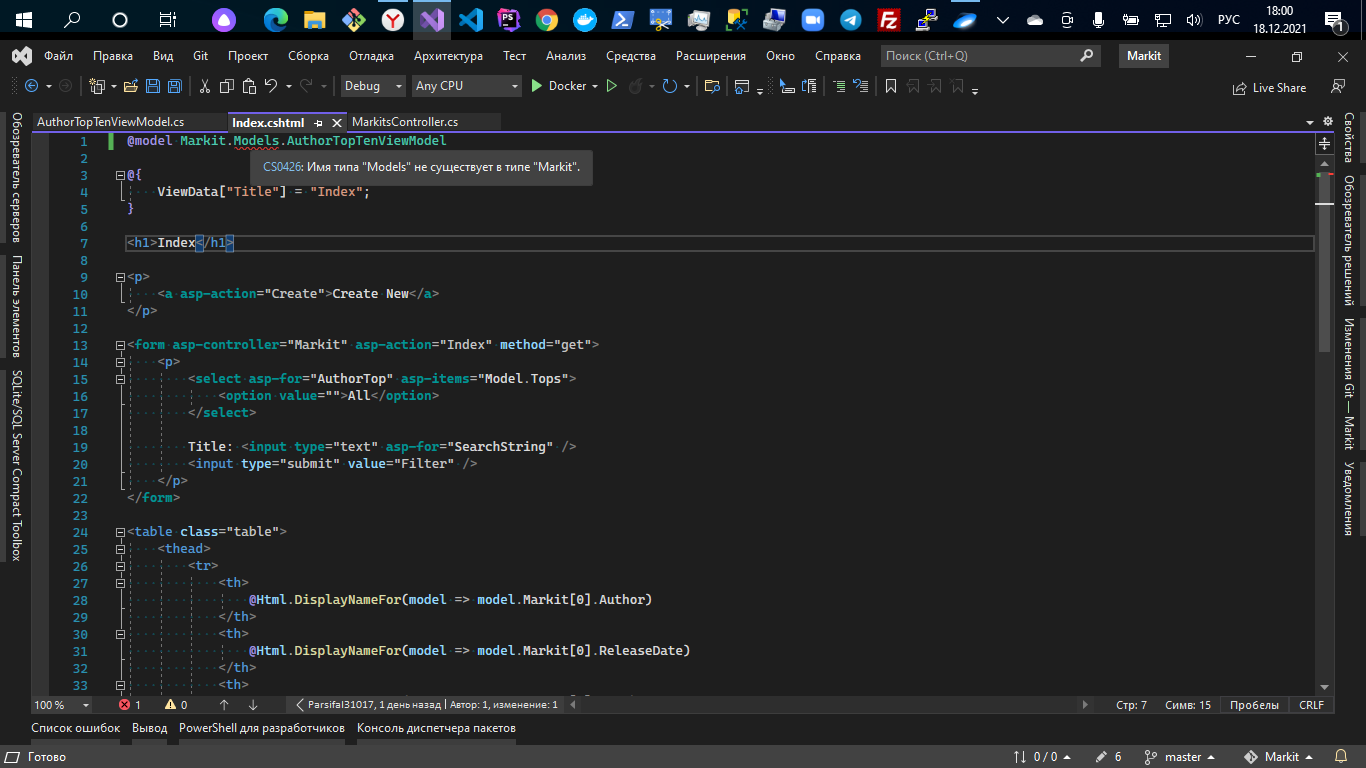Click the Open File folder icon
The height and width of the screenshot is (768, 1366).
click(x=131, y=86)
